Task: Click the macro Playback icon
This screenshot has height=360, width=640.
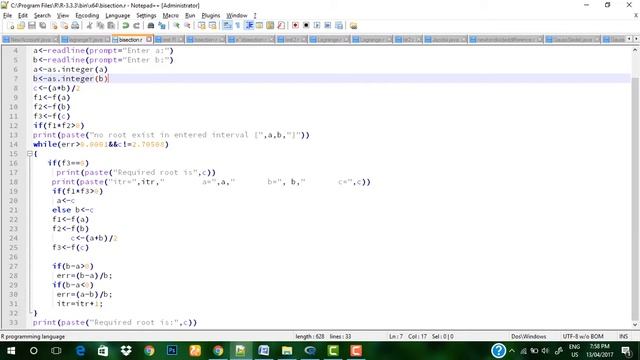Action: coord(317,26)
